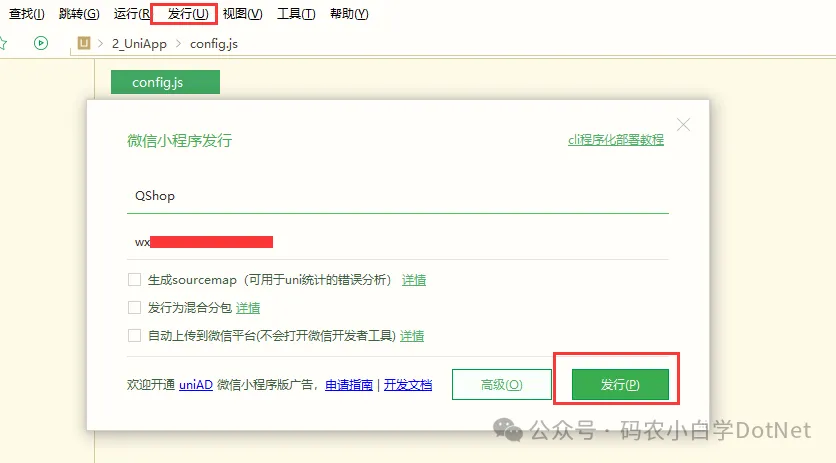The height and width of the screenshot is (463, 836).
Task: Open the 申请指南 link
Action: 349,385
